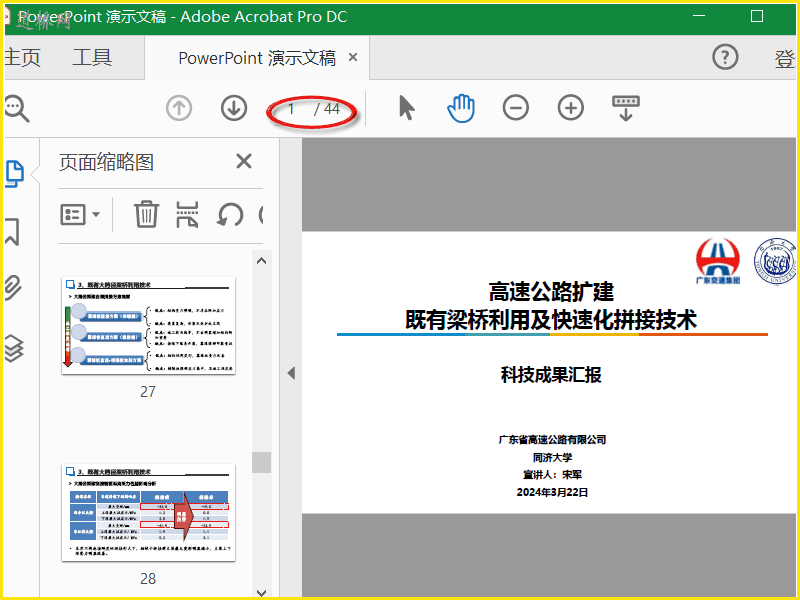Image resolution: width=800 pixels, height=600 pixels.
Task: Click the 广东省高速公路有限公司 text
Action: (552, 439)
